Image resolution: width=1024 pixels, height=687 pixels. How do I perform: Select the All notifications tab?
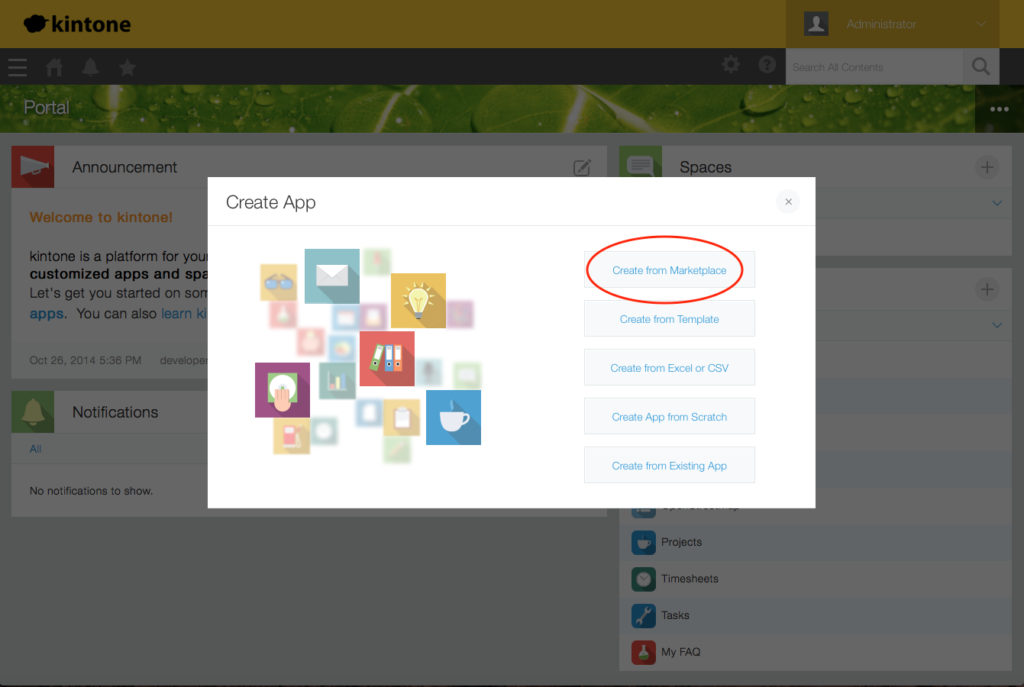pyautogui.click(x=35, y=449)
